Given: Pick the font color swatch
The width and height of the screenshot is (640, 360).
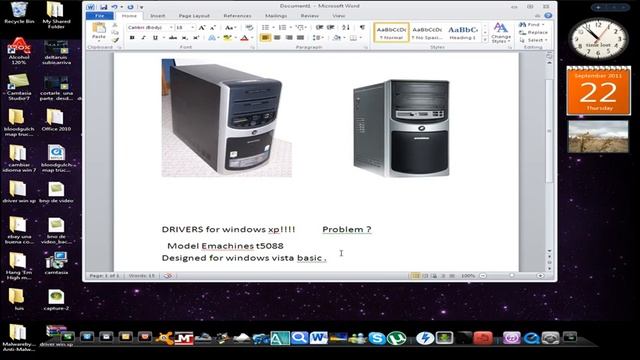Looking at the screenshot, I should pos(244,38).
